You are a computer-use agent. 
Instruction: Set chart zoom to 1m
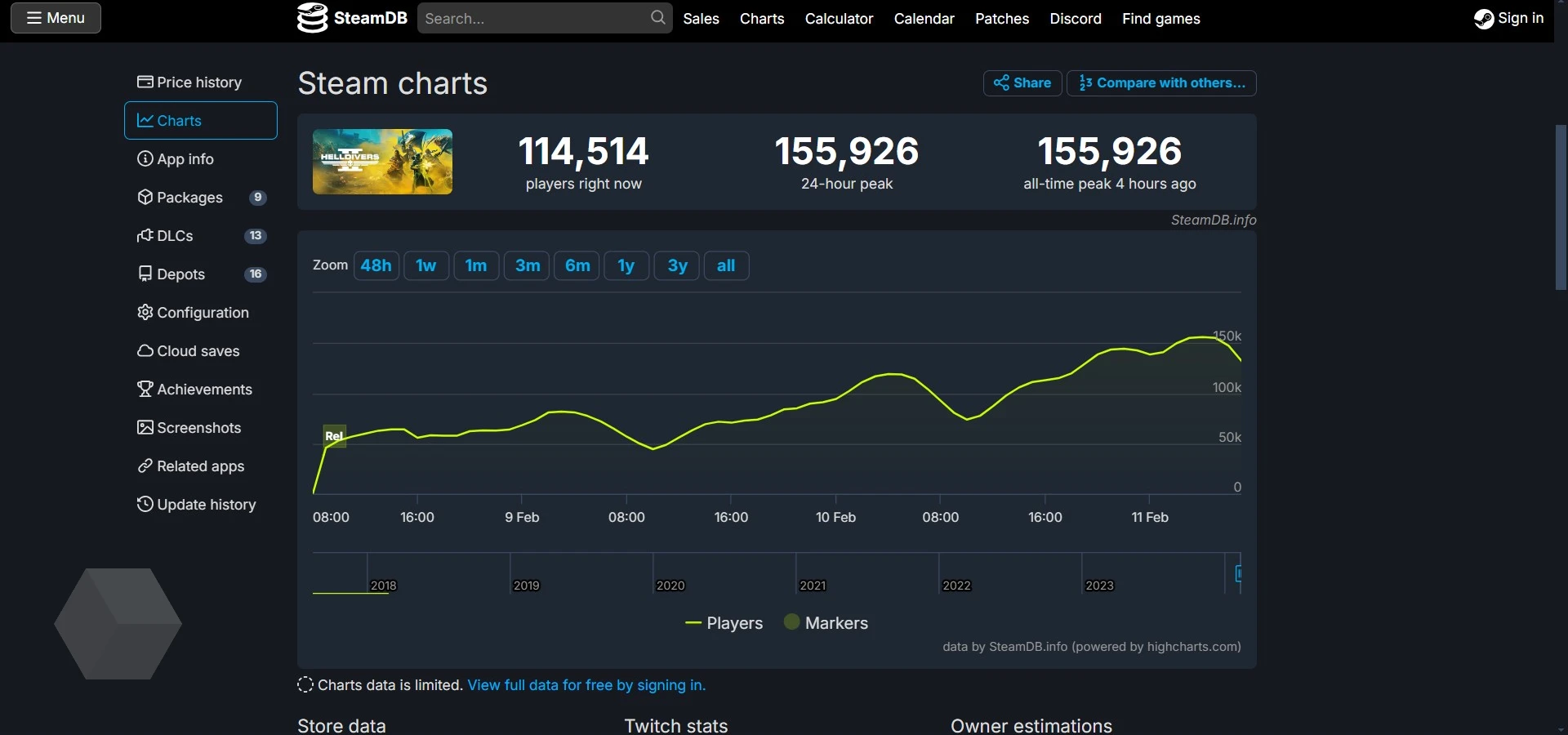point(476,265)
